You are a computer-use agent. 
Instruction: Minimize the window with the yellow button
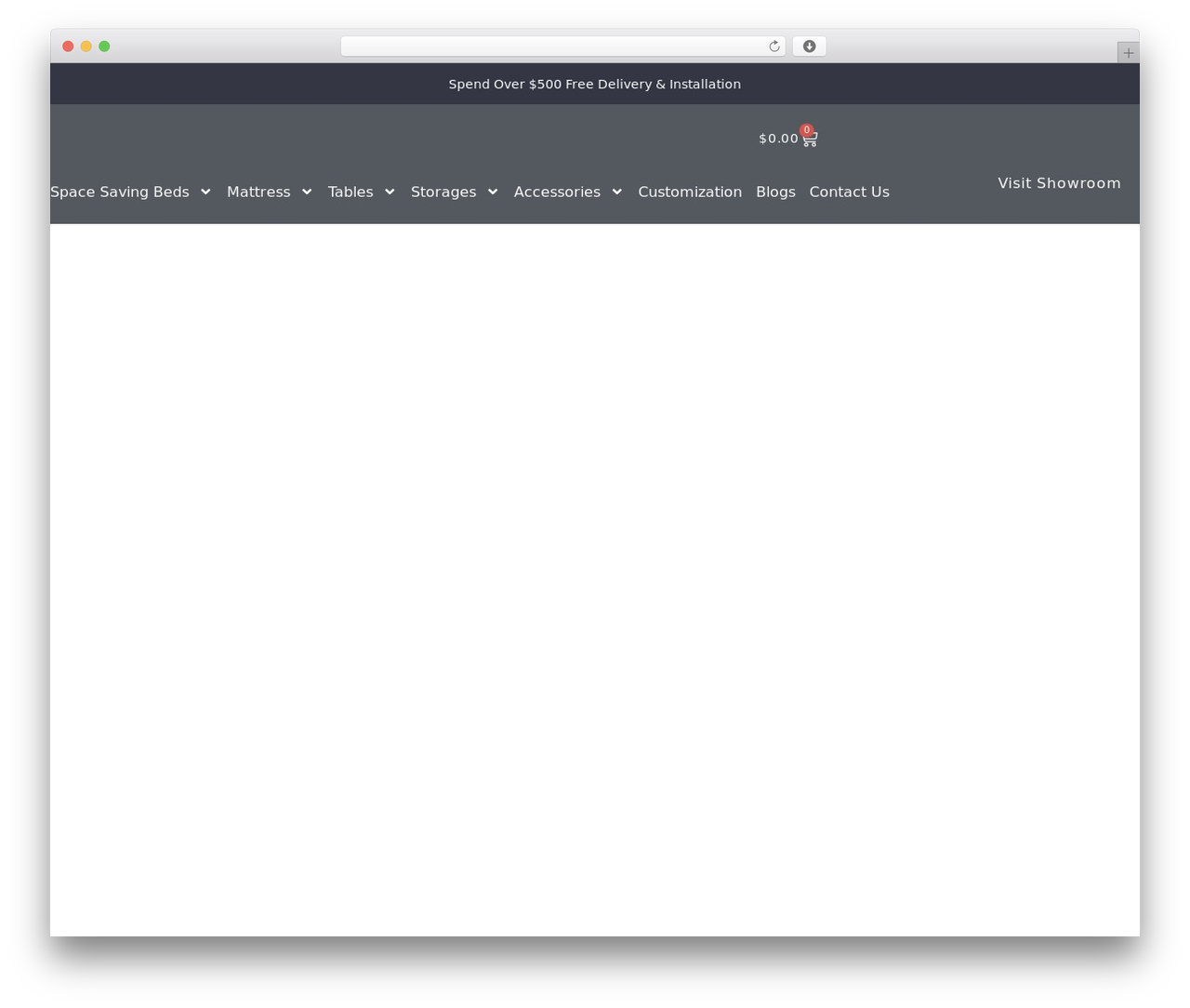coord(86,46)
